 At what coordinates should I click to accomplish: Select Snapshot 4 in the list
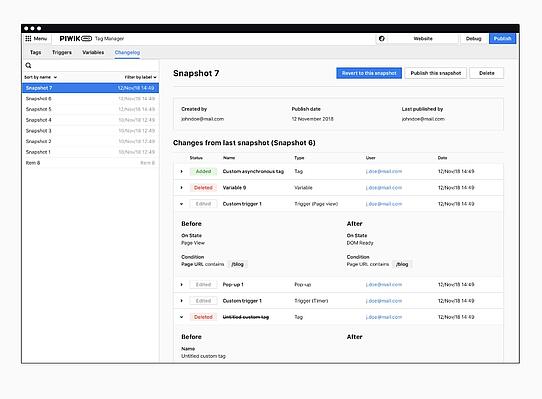point(90,120)
